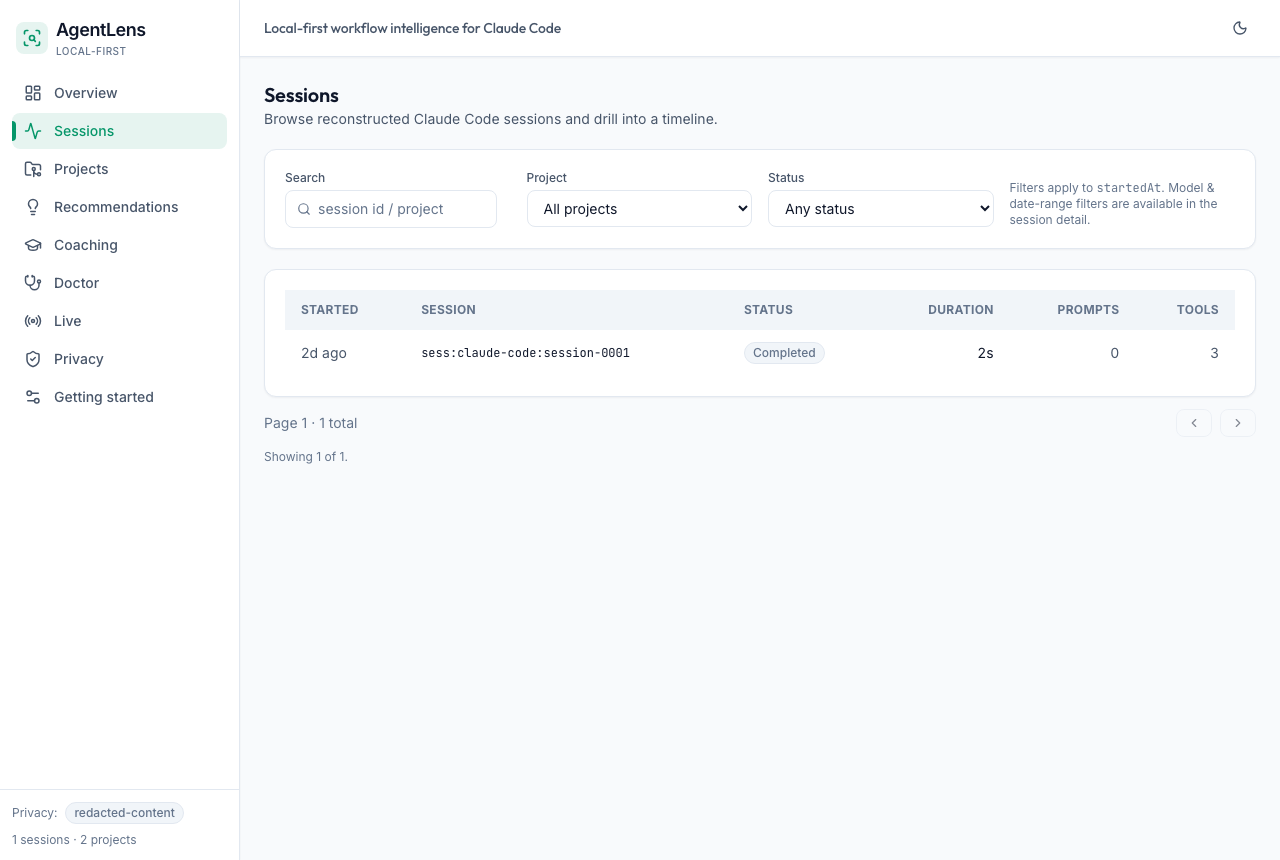Click the tools count "3" cell
The image size is (1280, 860).
(x=1214, y=353)
